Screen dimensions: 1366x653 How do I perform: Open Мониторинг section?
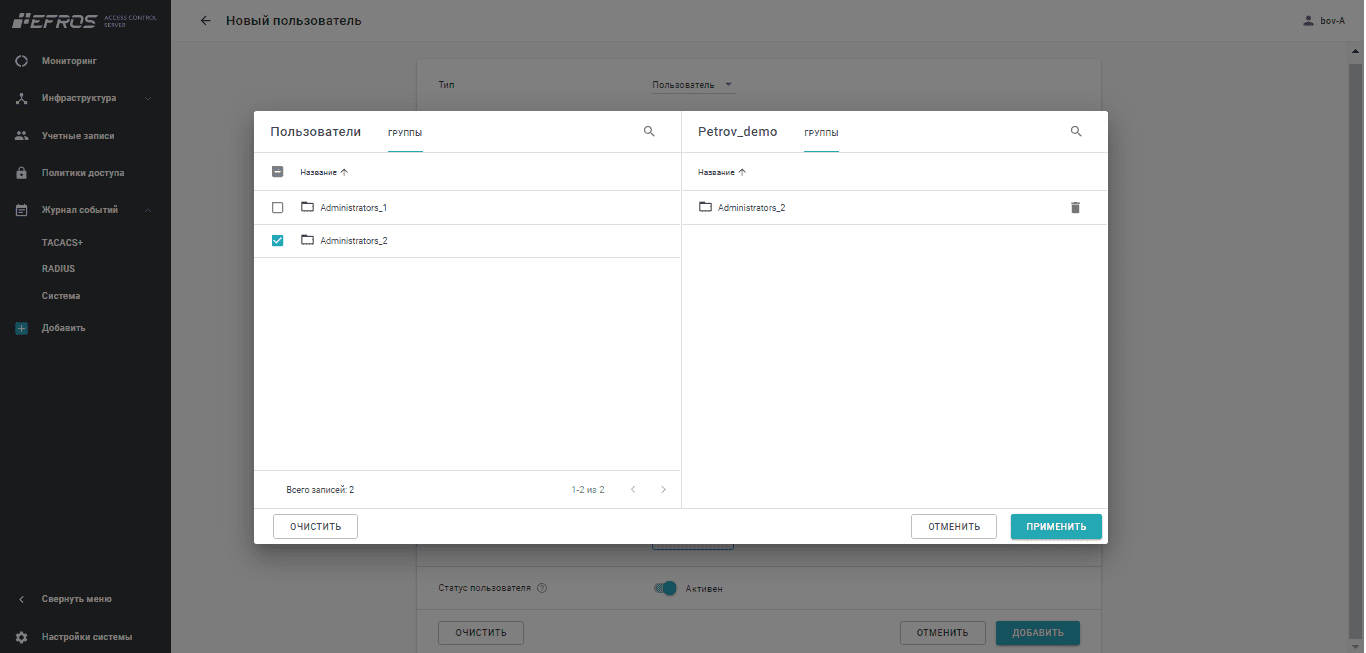[x=69, y=61]
